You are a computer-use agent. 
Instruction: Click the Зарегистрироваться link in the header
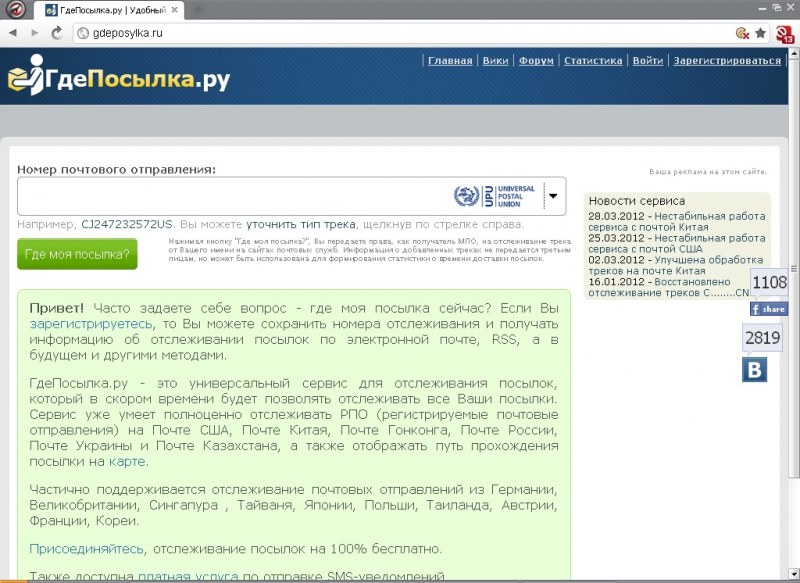727,61
